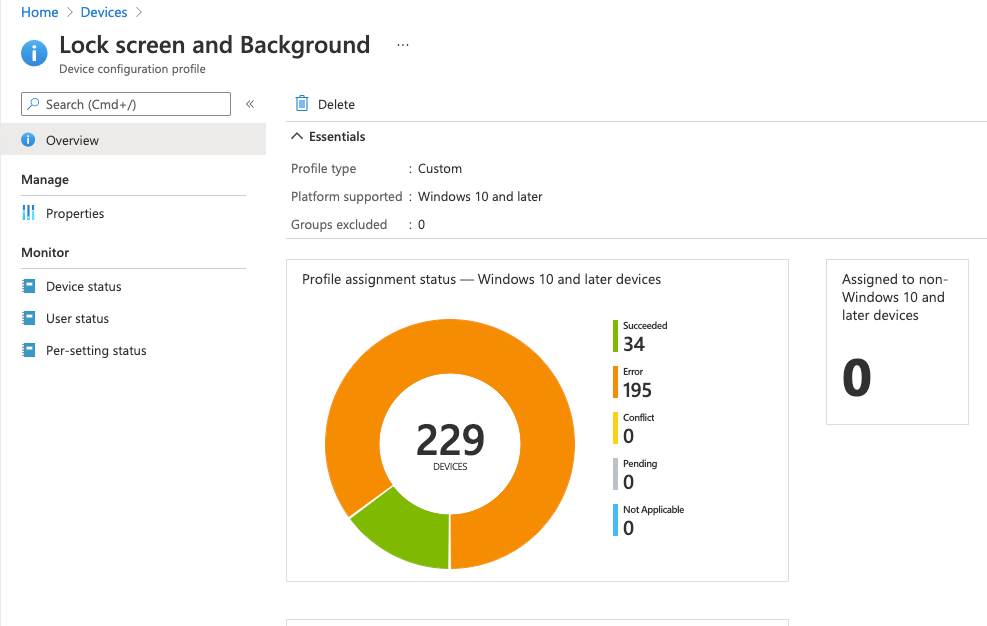Click the Lock screen and Background title
The height and width of the screenshot is (626, 987).
pyautogui.click(x=215, y=45)
